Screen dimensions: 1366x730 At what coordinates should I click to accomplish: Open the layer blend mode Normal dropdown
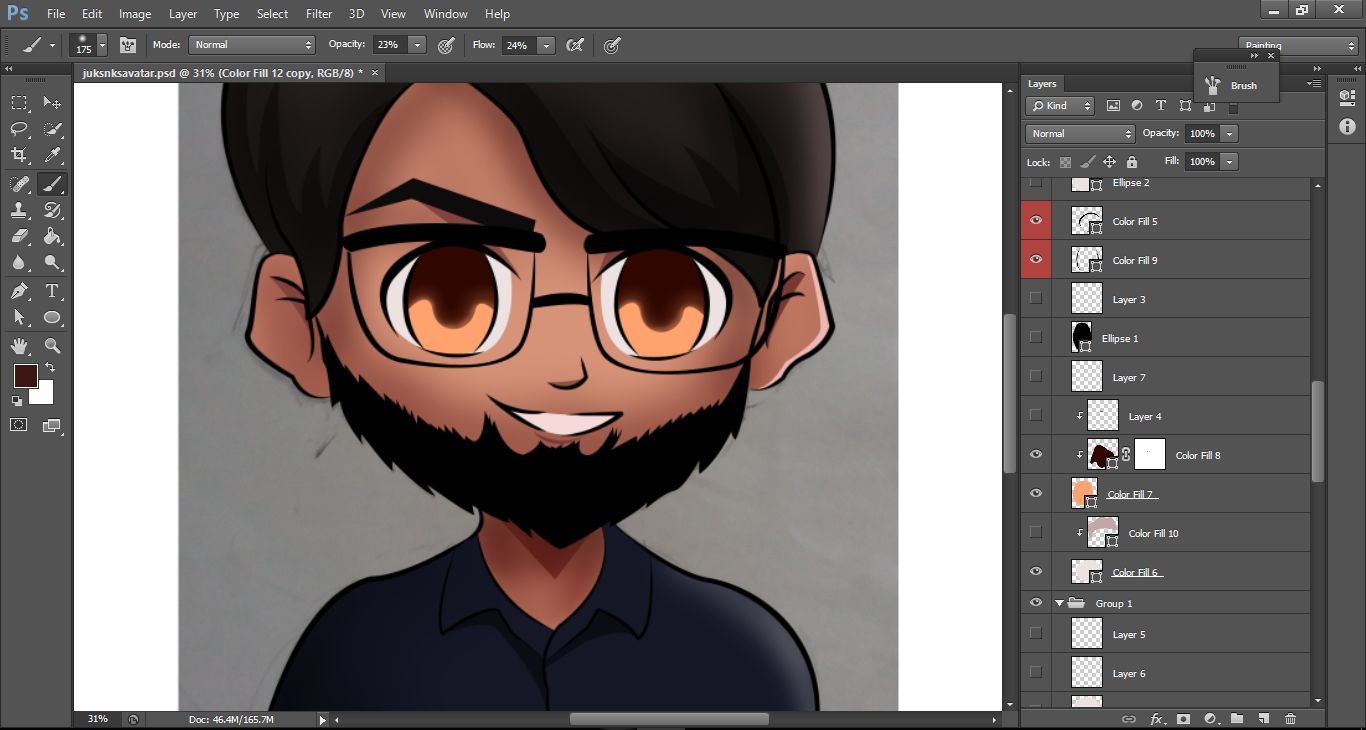click(1079, 134)
